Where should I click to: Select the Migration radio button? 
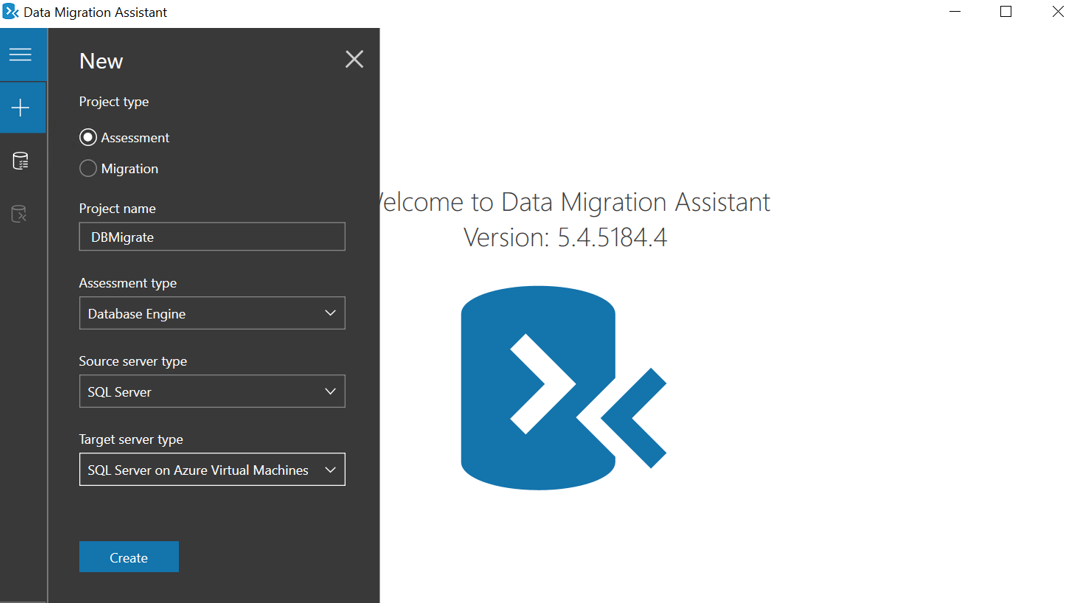88,169
